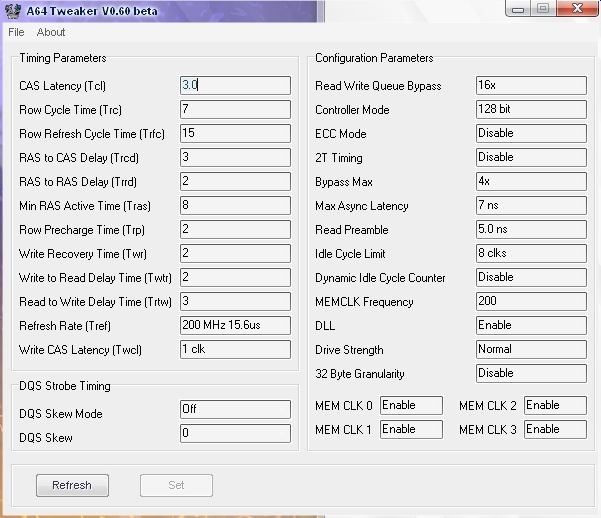Image resolution: width=601 pixels, height=518 pixels.
Task: Click the 'MEMCLK Frequency' label
Action: (x=364, y=302)
